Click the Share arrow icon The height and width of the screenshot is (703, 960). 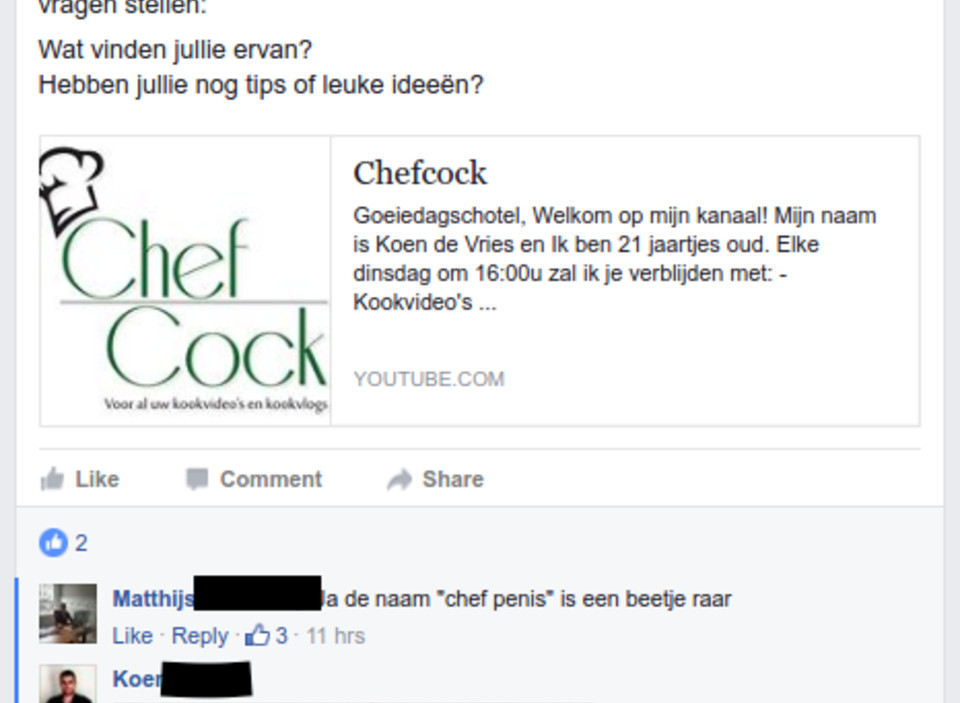400,479
